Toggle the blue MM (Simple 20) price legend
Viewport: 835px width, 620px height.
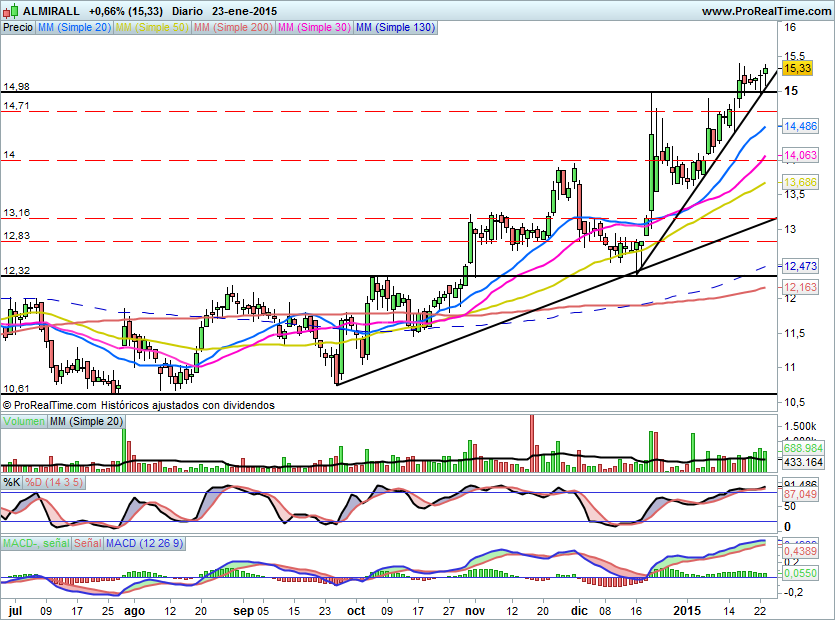[x=74, y=28]
